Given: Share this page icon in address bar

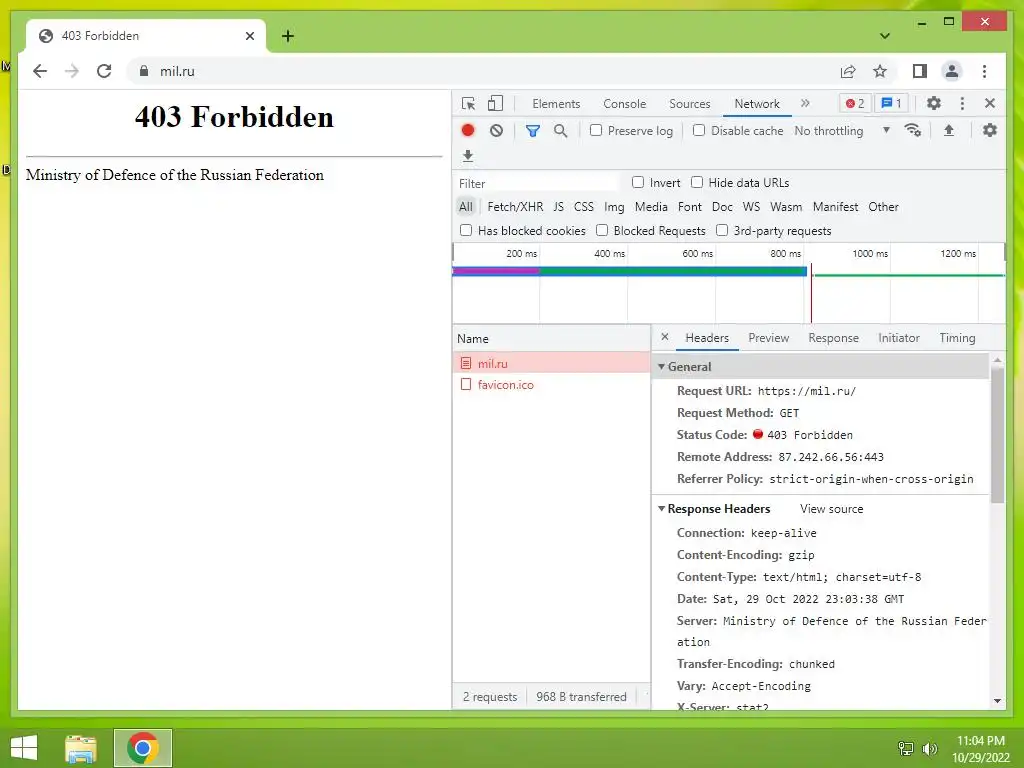Looking at the screenshot, I should pos(848,71).
